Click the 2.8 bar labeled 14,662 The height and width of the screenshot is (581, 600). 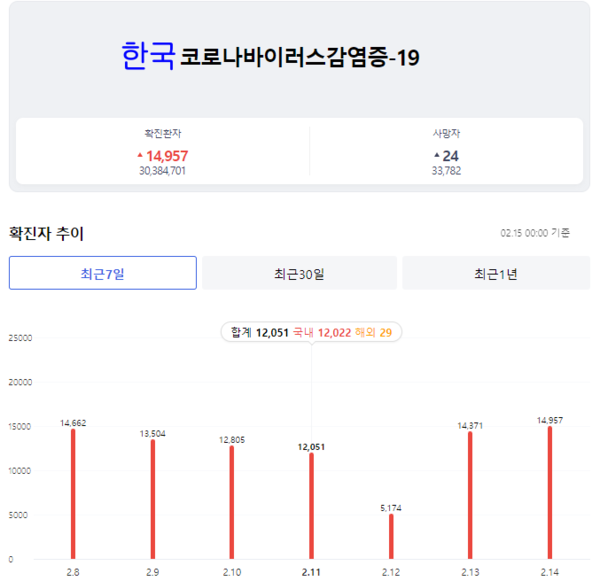73,494
